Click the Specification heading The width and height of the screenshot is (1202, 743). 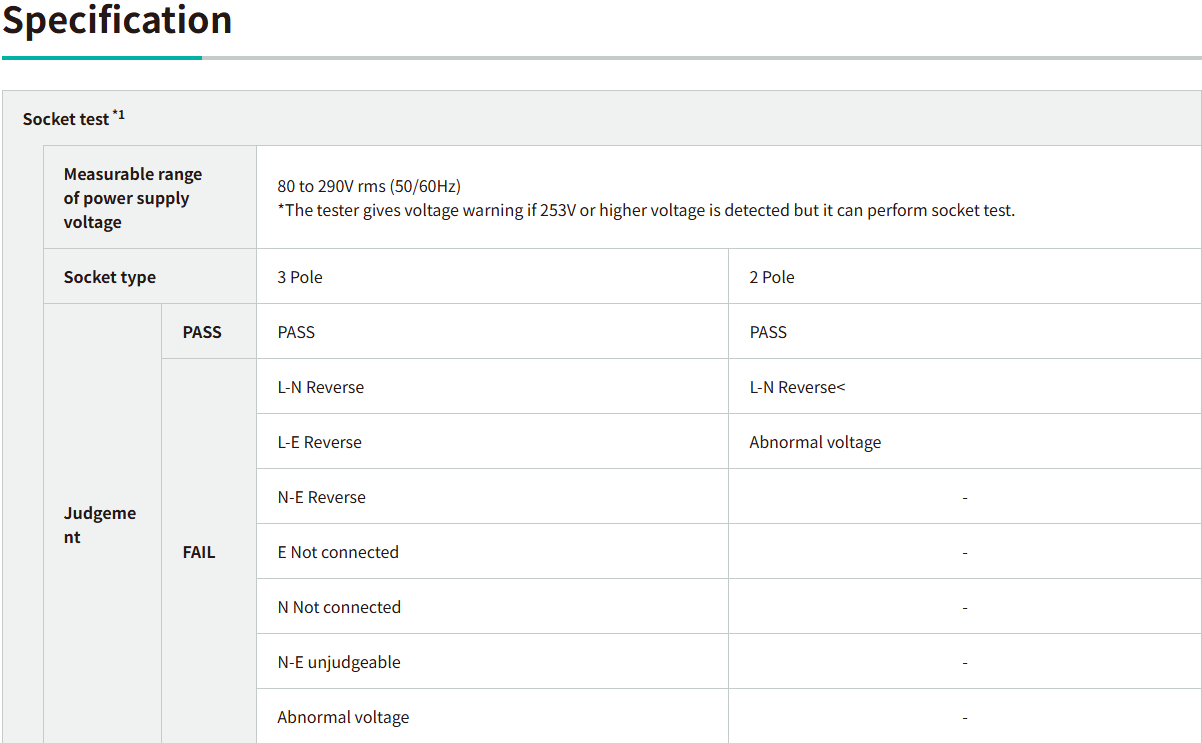click(117, 20)
